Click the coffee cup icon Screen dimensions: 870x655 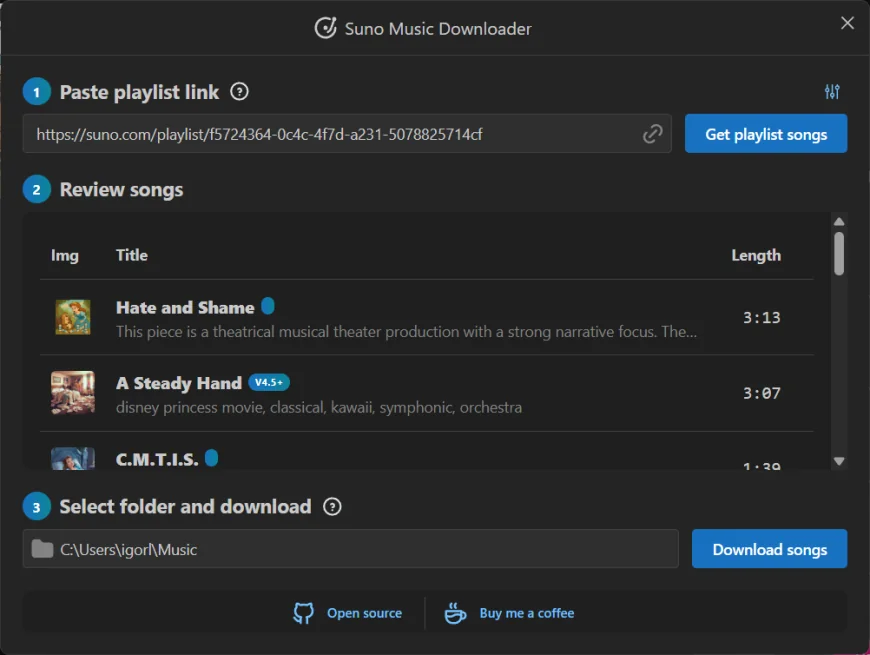455,613
